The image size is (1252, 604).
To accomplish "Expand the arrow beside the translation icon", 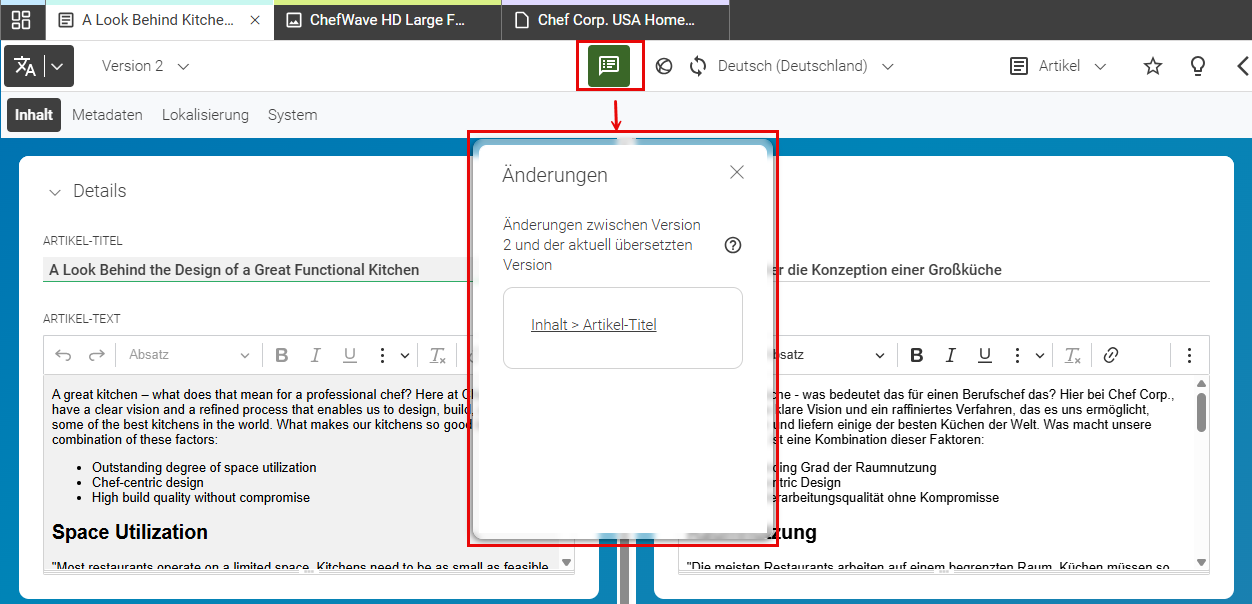I will click(58, 66).
